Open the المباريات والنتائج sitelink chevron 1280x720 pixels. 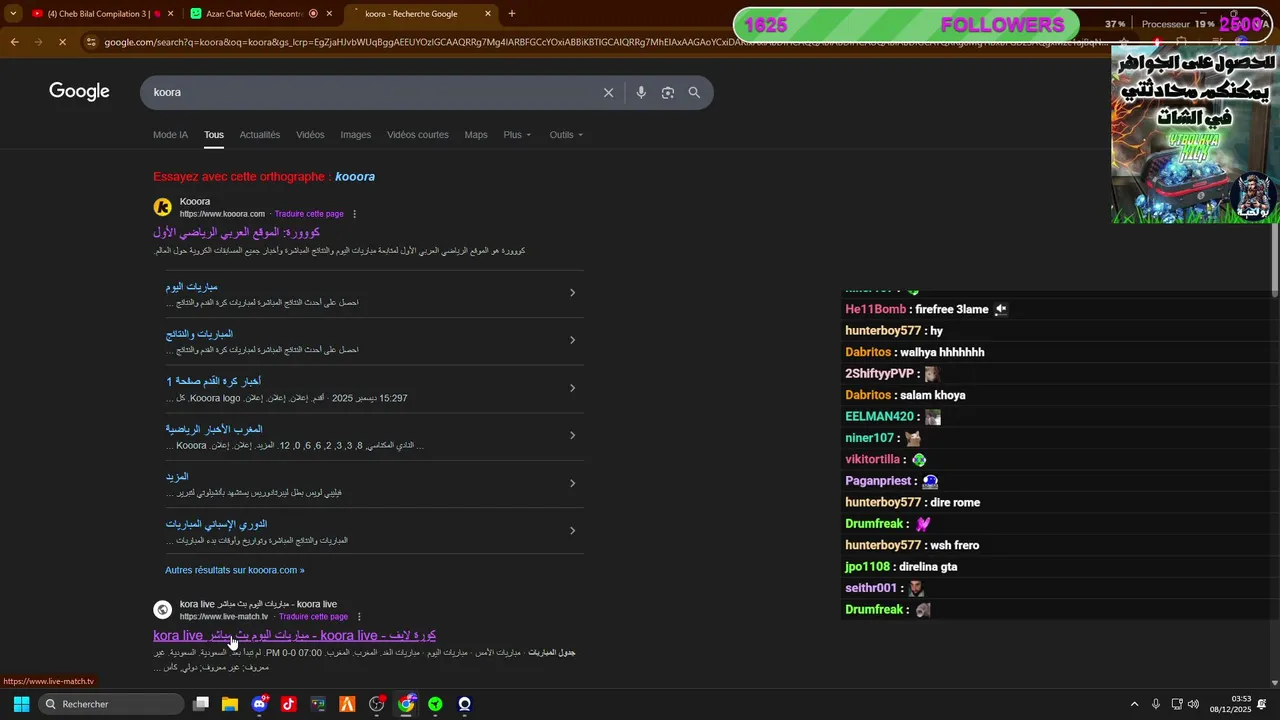572,340
